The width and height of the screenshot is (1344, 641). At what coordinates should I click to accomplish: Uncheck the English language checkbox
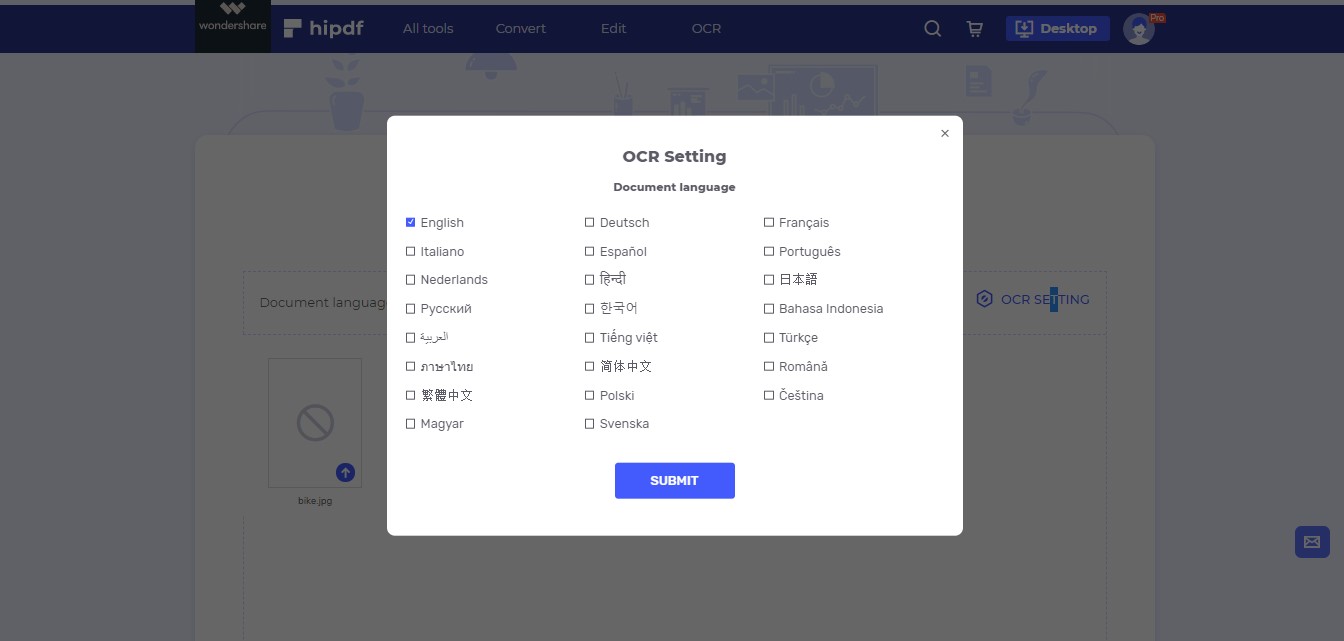point(411,222)
